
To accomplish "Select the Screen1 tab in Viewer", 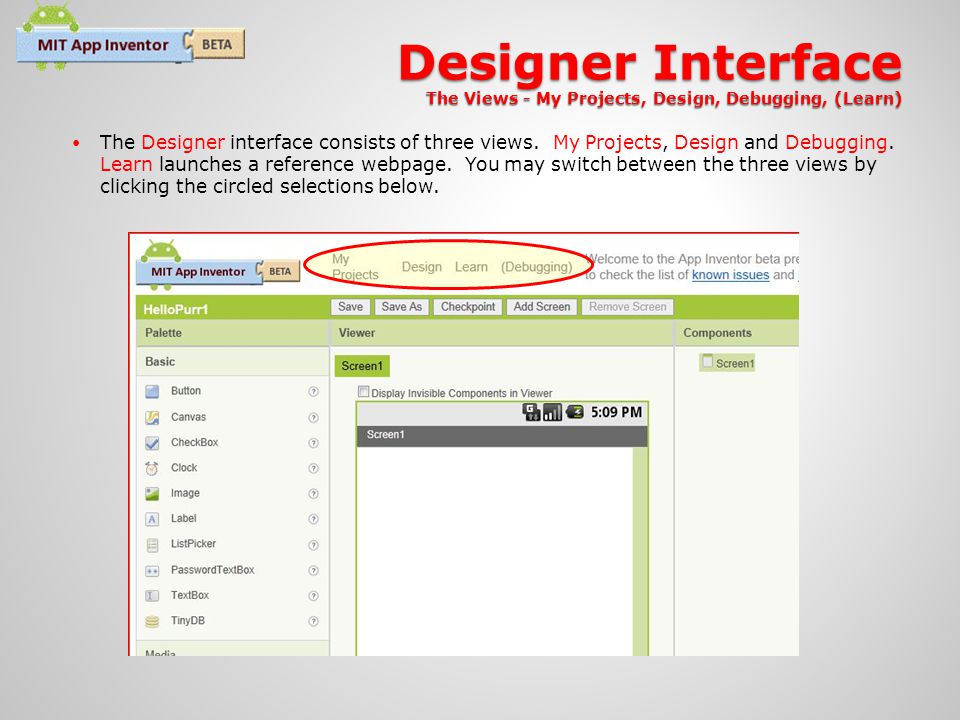I will (x=362, y=366).
